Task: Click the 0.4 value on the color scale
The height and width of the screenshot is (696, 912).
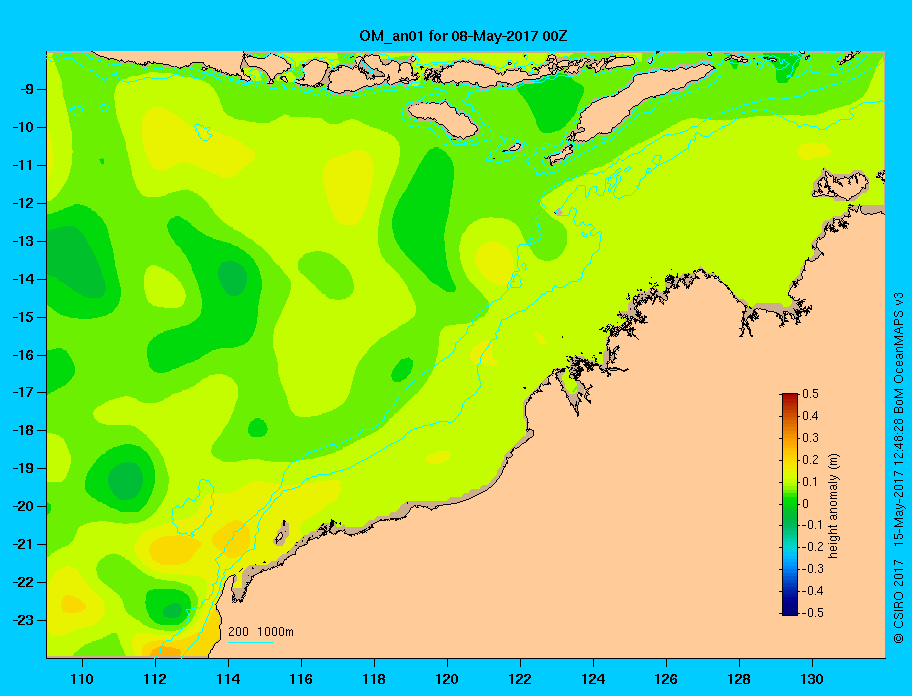Action: tap(810, 416)
